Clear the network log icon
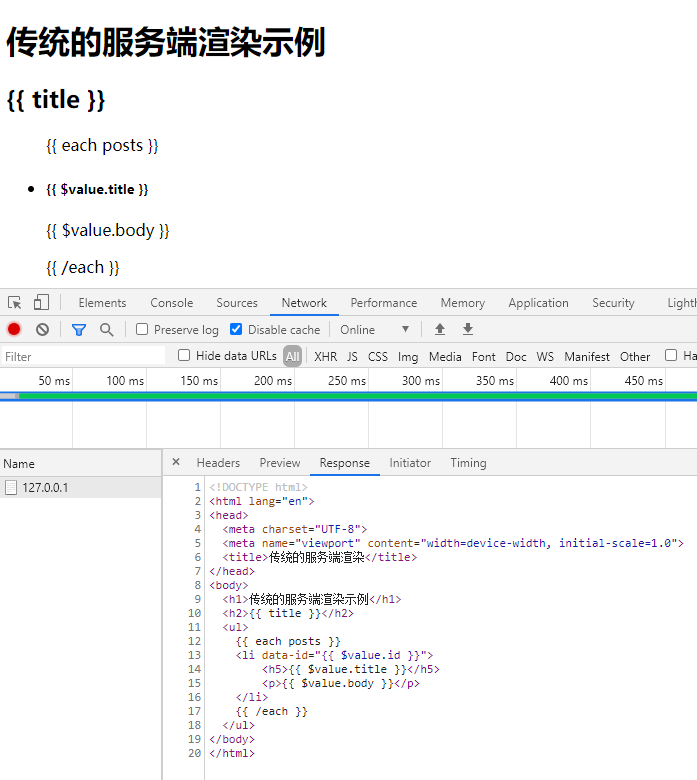 (42, 329)
